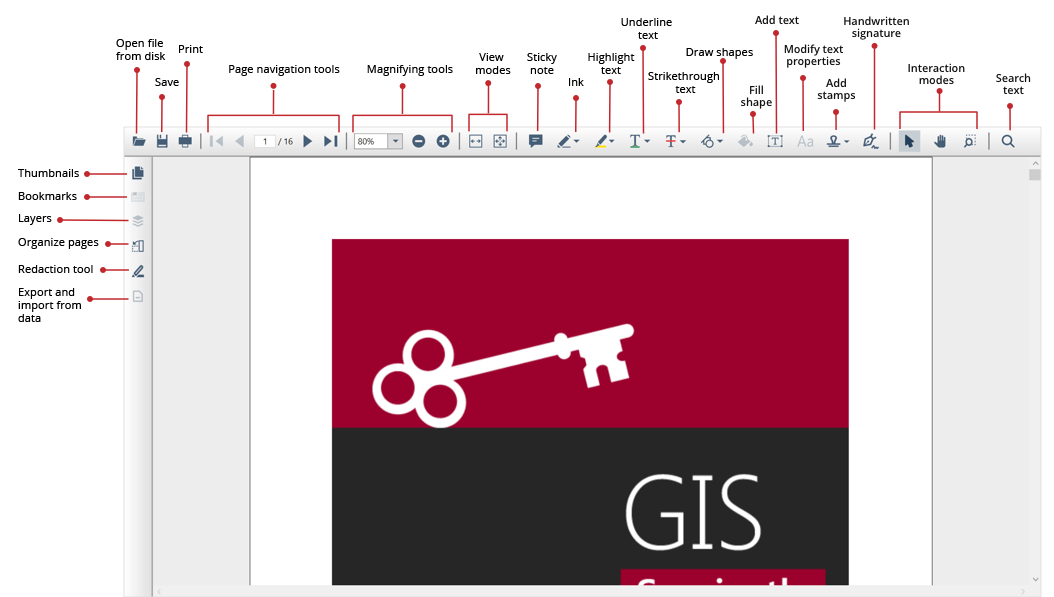Expand the Highlight text tool dropdown arrow
Image resolution: width=1054 pixels, height=597 pixels.
point(612,142)
